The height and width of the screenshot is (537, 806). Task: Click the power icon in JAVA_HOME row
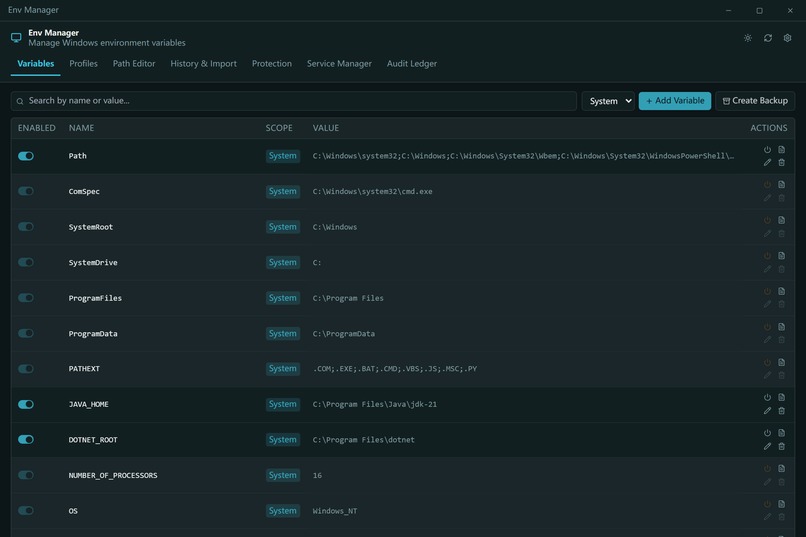(767, 397)
